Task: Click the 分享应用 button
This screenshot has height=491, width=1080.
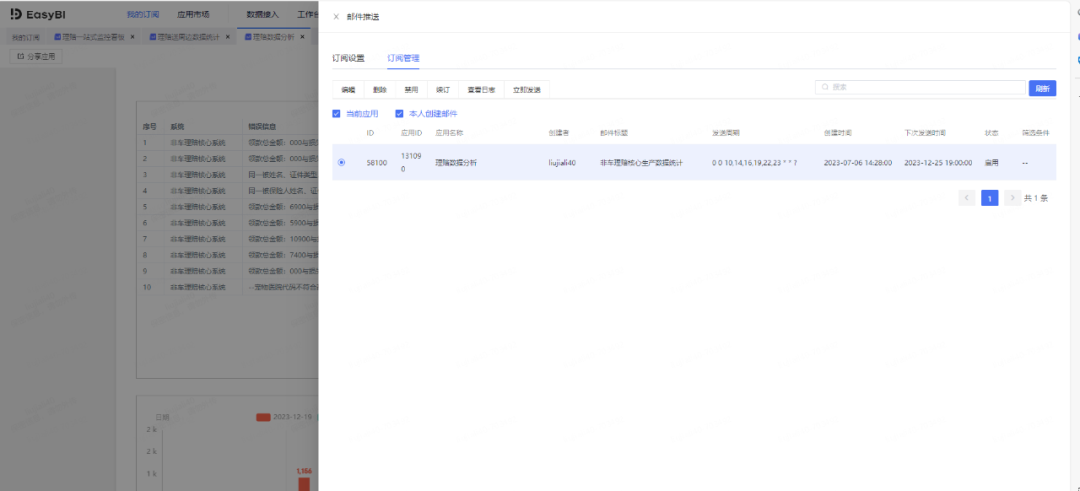Action: (36, 56)
